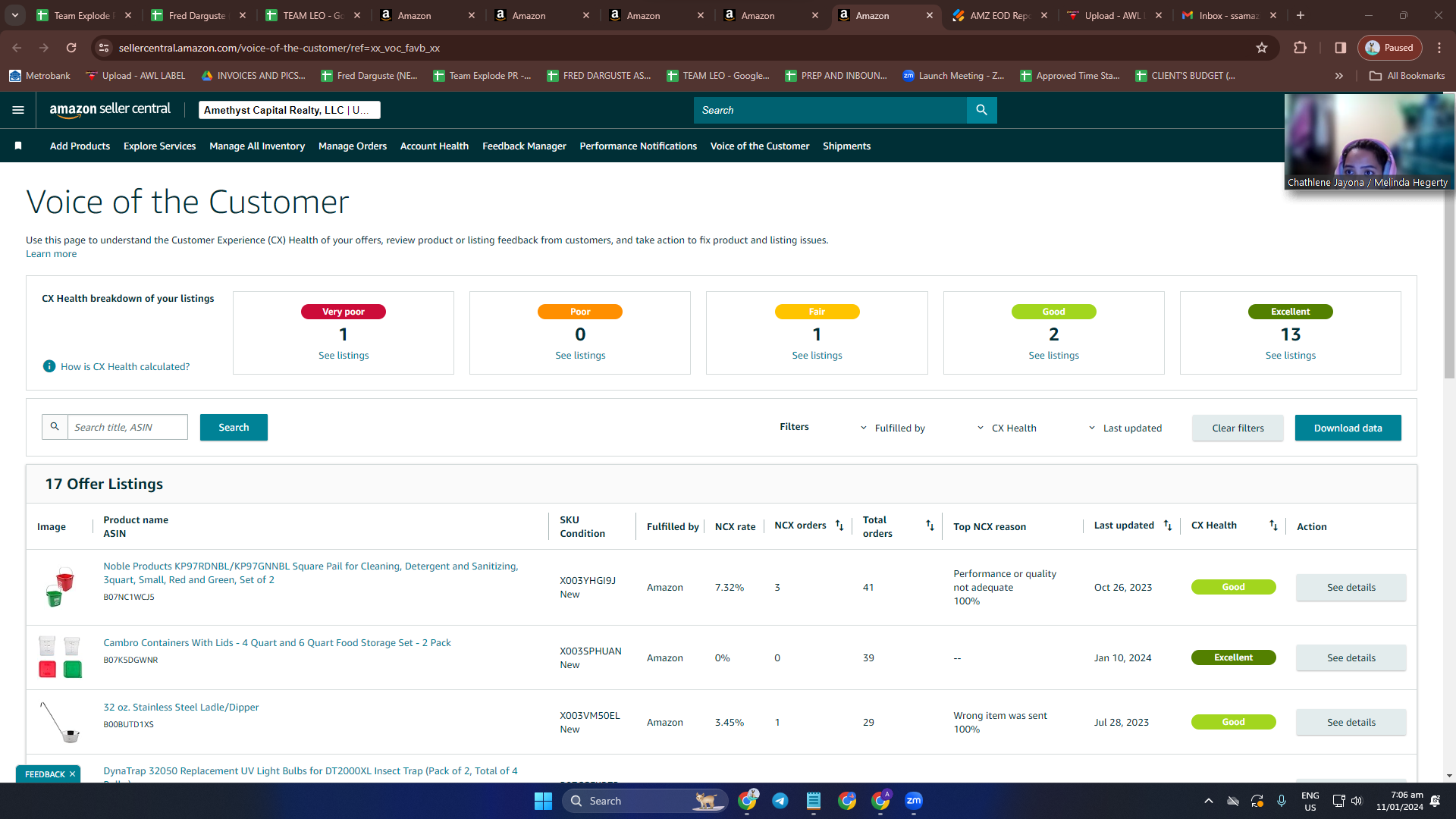Click the Windows taskbar Search box
Image resolution: width=1456 pixels, height=819 pixels.
click(645, 801)
